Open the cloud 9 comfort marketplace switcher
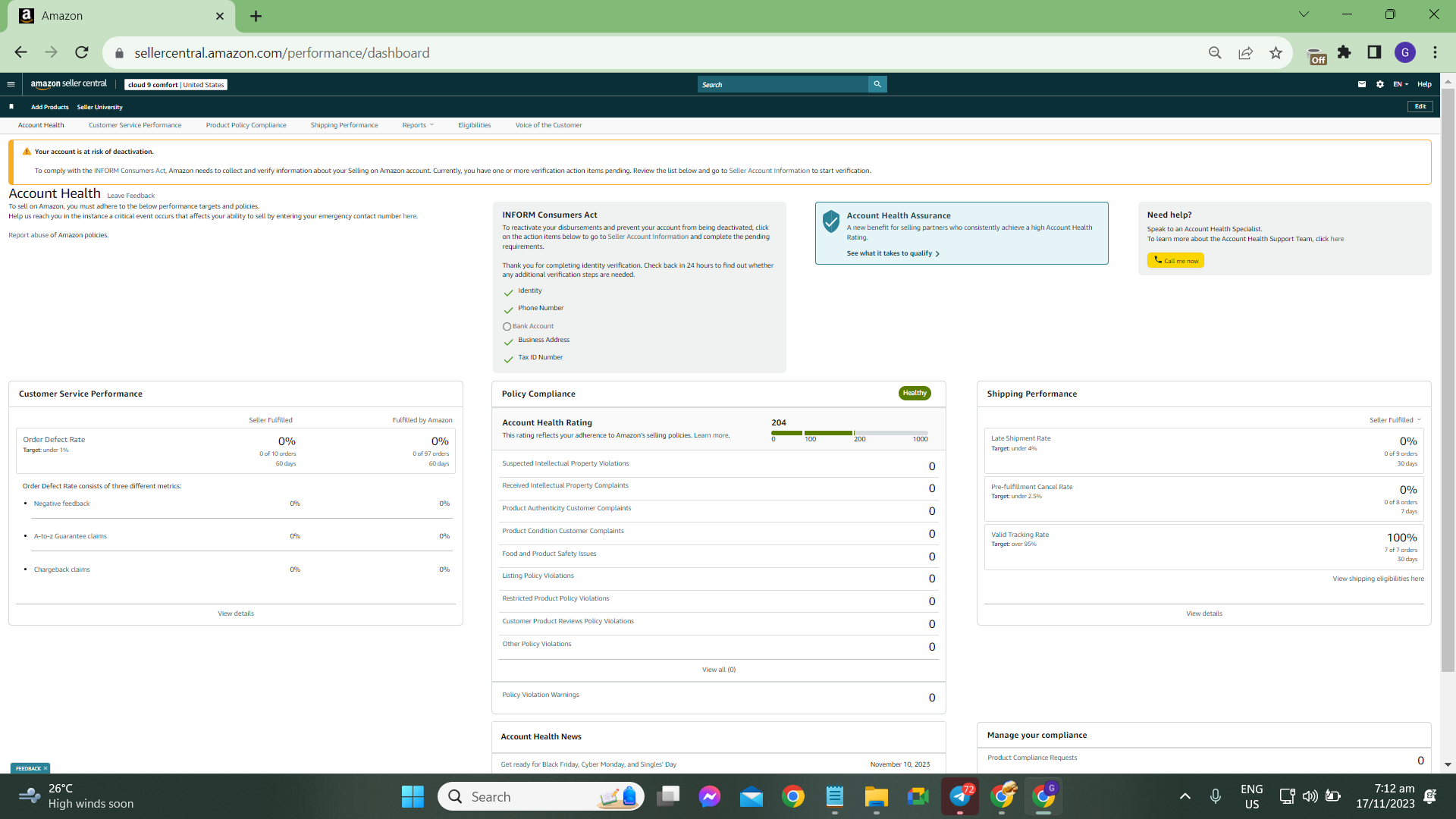 [176, 85]
